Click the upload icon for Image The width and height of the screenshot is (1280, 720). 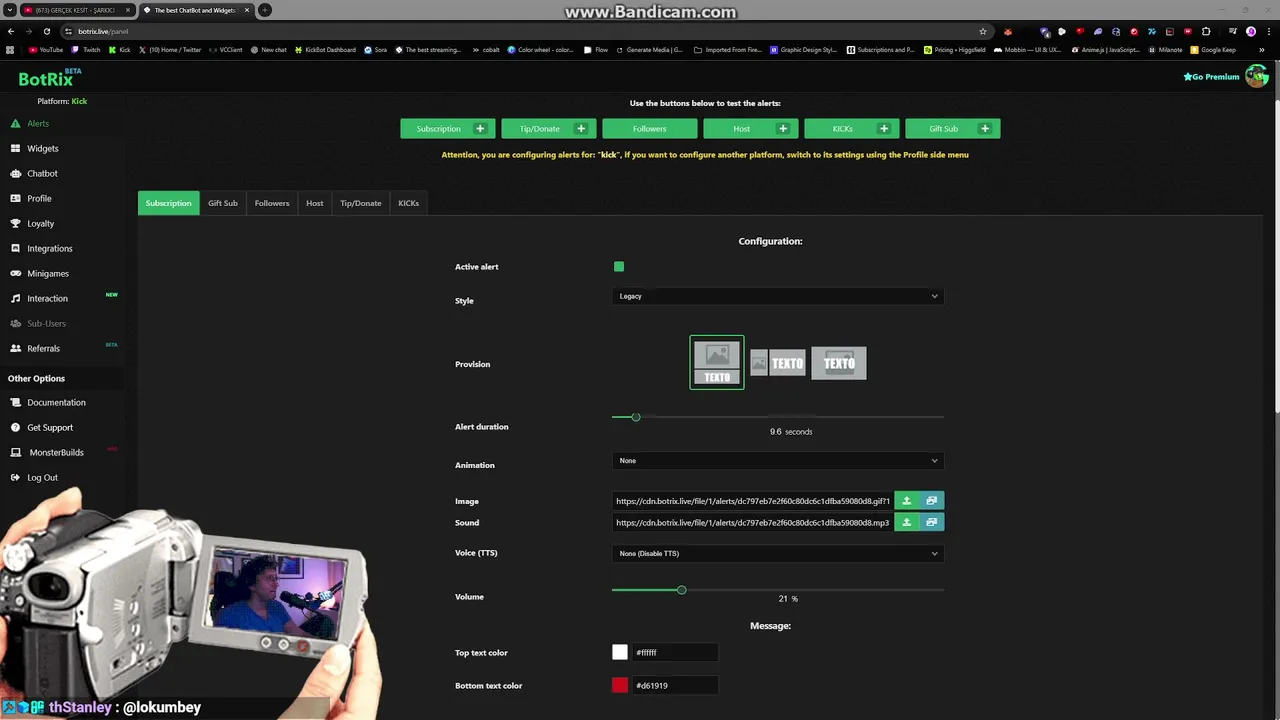pyautogui.click(x=906, y=501)
